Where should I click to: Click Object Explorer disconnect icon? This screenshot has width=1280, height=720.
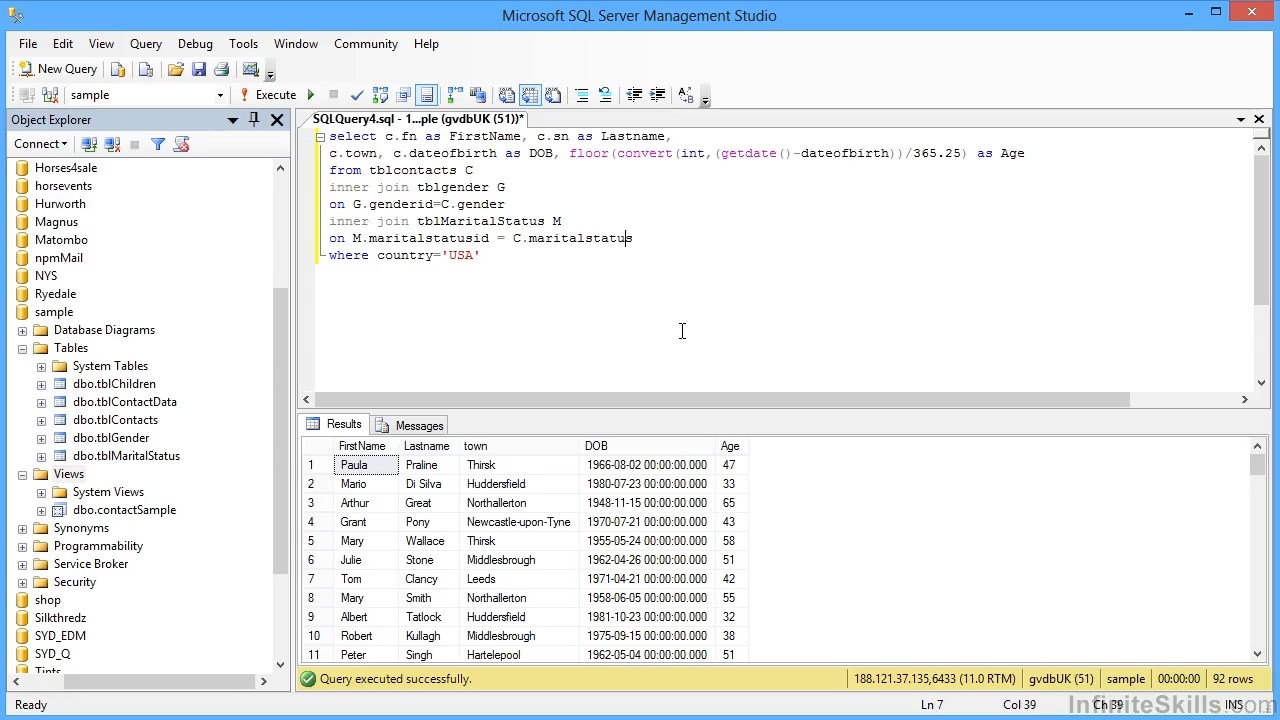pos(112,144)
